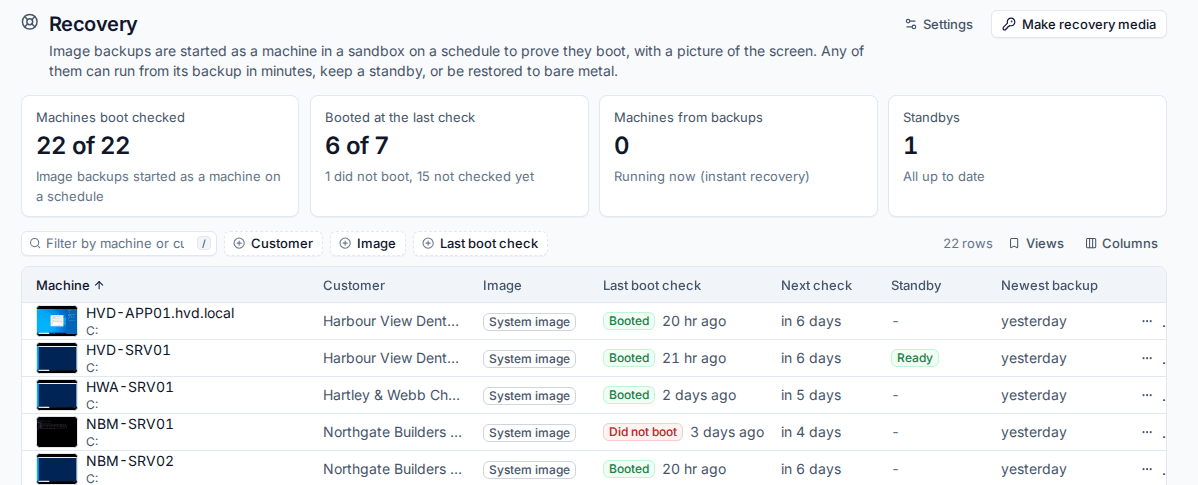Screen dimensions: 1198x485
Task: Click the Did not boot badge for NBM-SRV01
Action: click(x=643, y=432)
